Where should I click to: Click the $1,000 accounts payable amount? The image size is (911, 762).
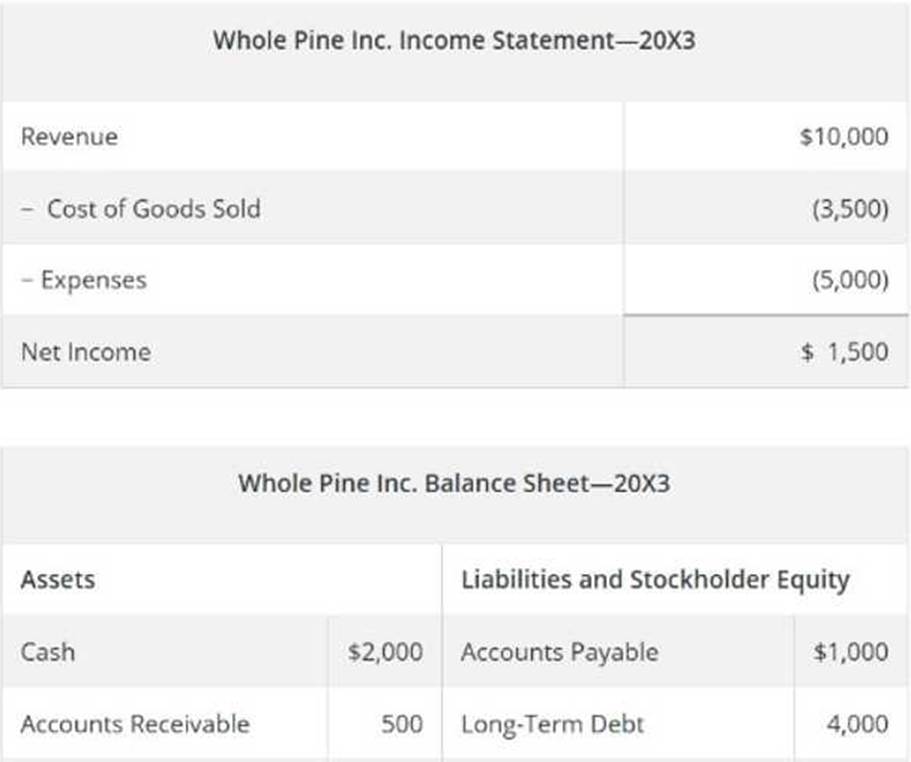(850, 652)
